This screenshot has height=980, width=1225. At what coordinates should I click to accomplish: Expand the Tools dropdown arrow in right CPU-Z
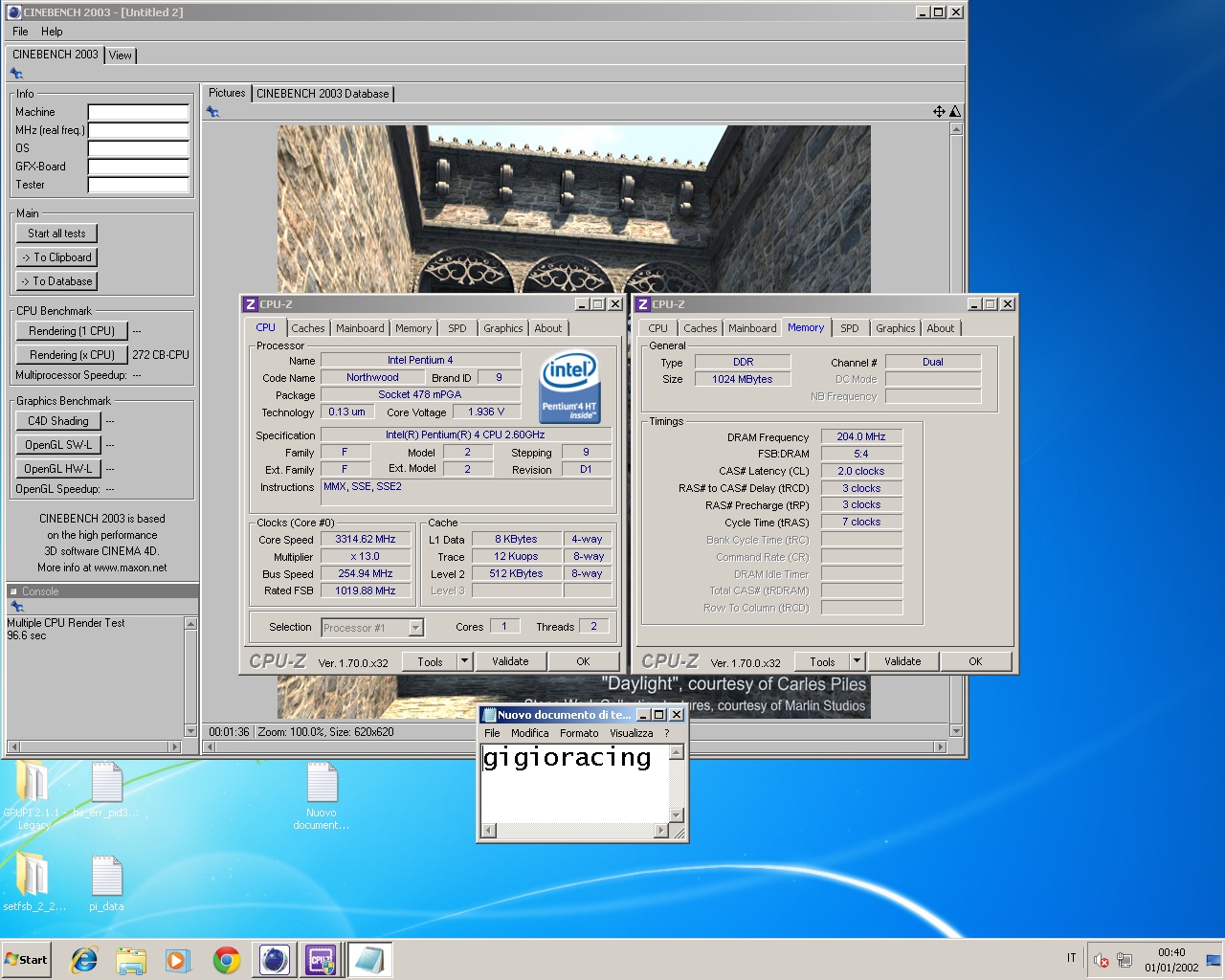pyautogui.click(x=857, y=661)
